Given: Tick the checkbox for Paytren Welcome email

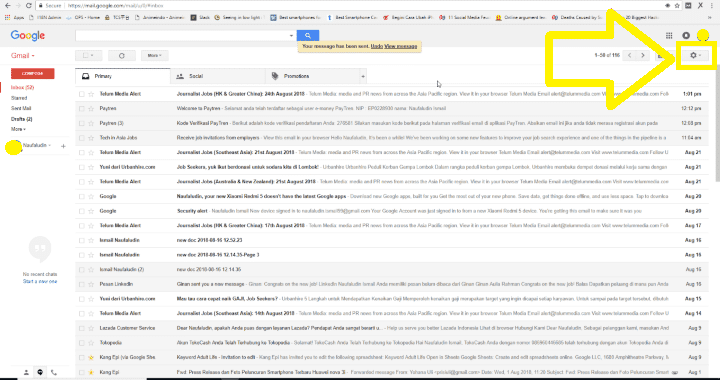Looking at the screenshot, I should pos(81,108).
